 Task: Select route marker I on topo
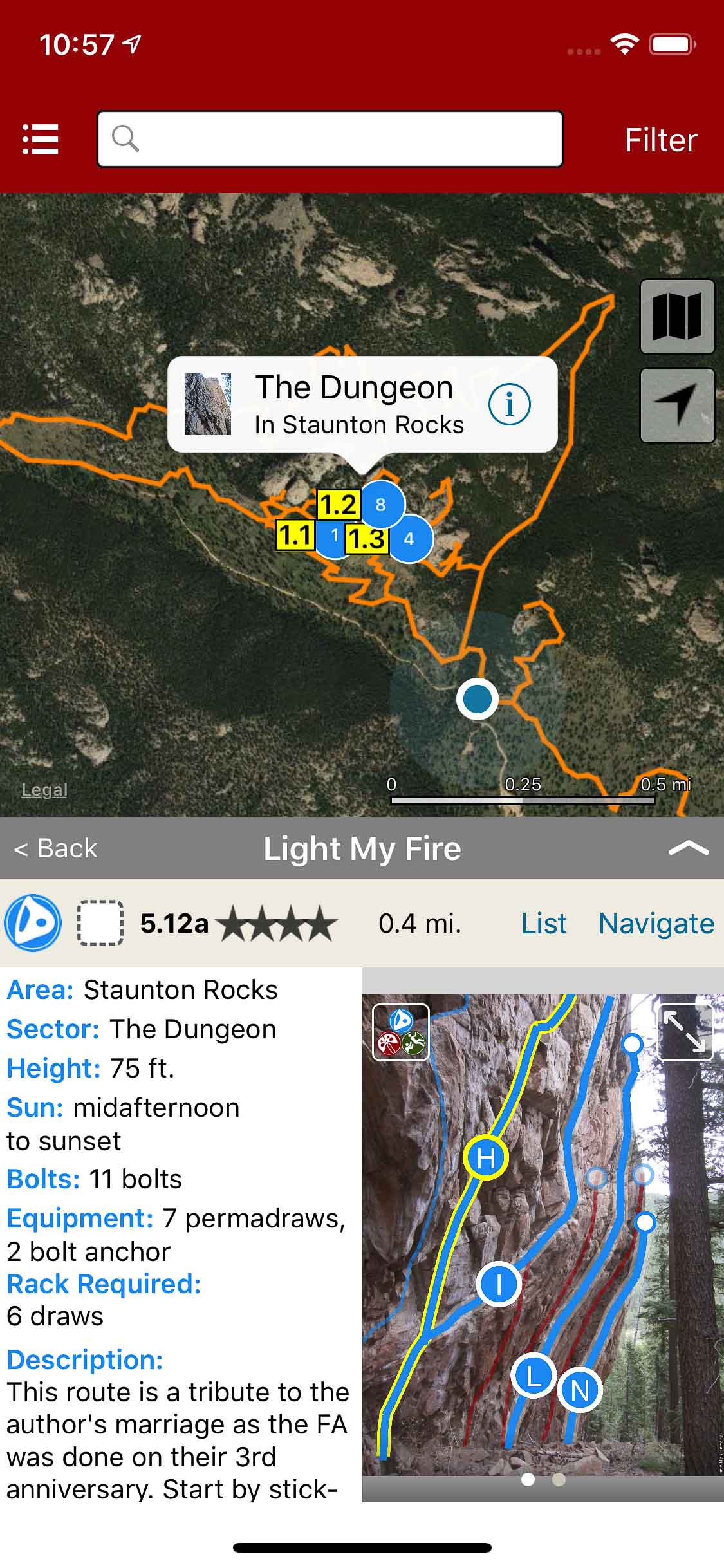point(499,1283)
